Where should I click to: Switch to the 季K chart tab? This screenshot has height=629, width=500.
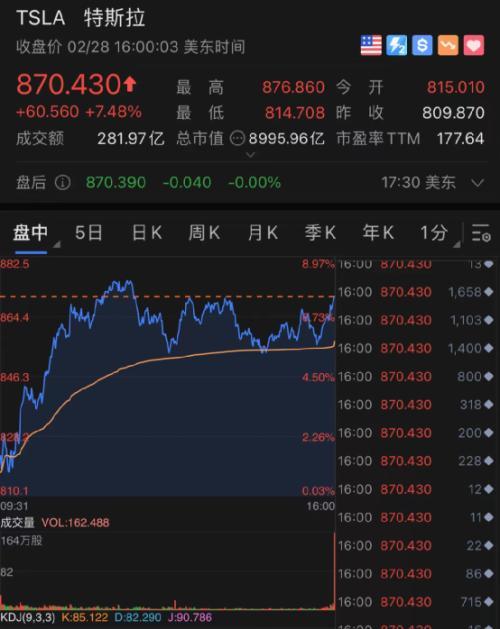[x=320, y=233]
